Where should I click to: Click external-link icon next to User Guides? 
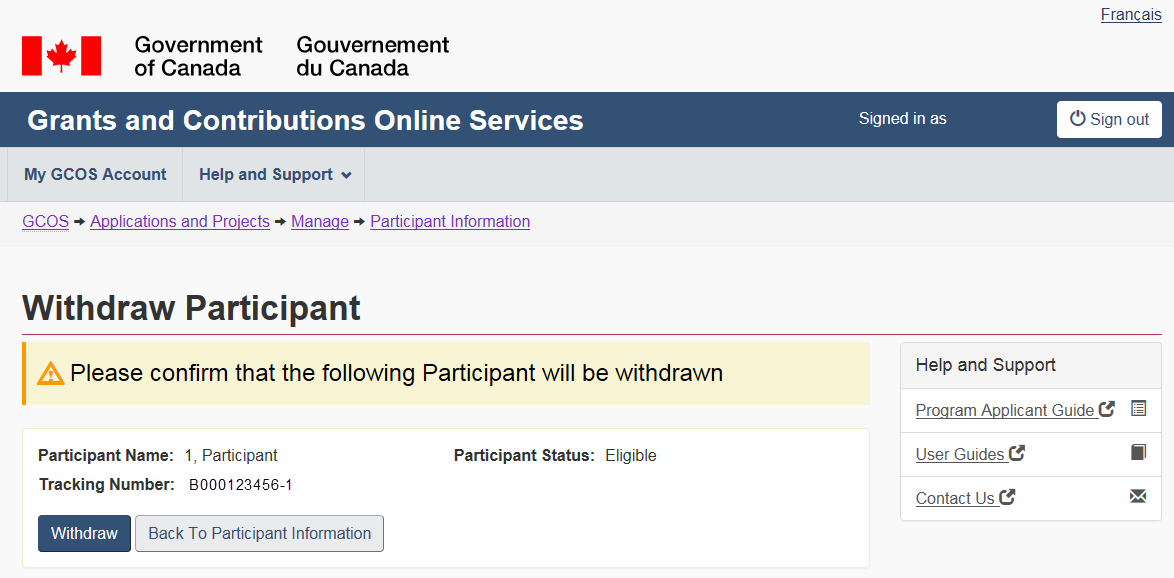[1017, 453]
